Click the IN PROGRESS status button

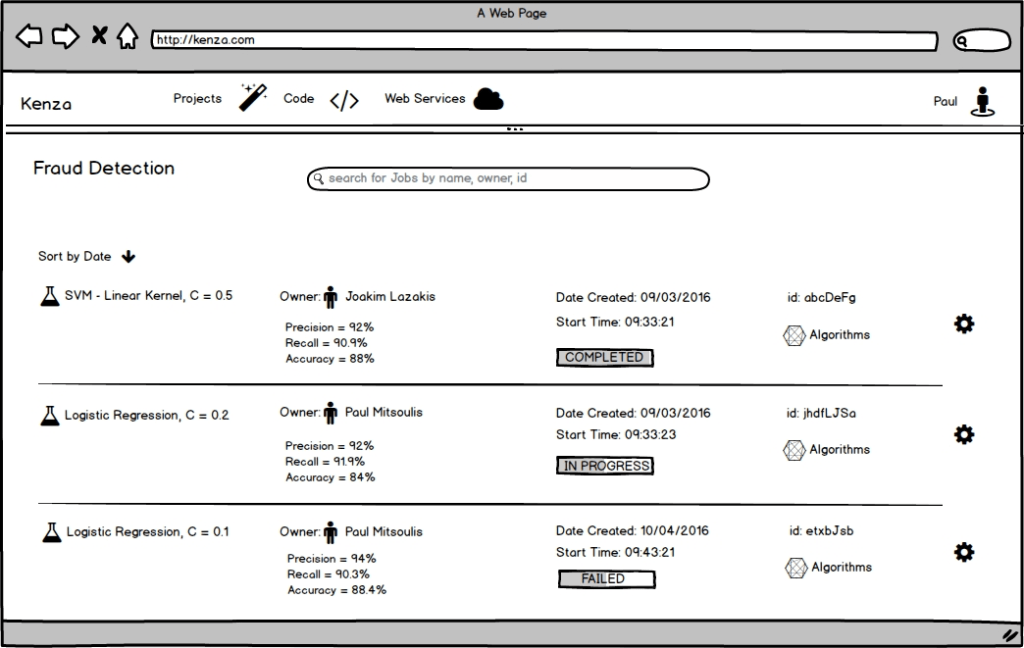pyautogui.click(x=605, y=466)
